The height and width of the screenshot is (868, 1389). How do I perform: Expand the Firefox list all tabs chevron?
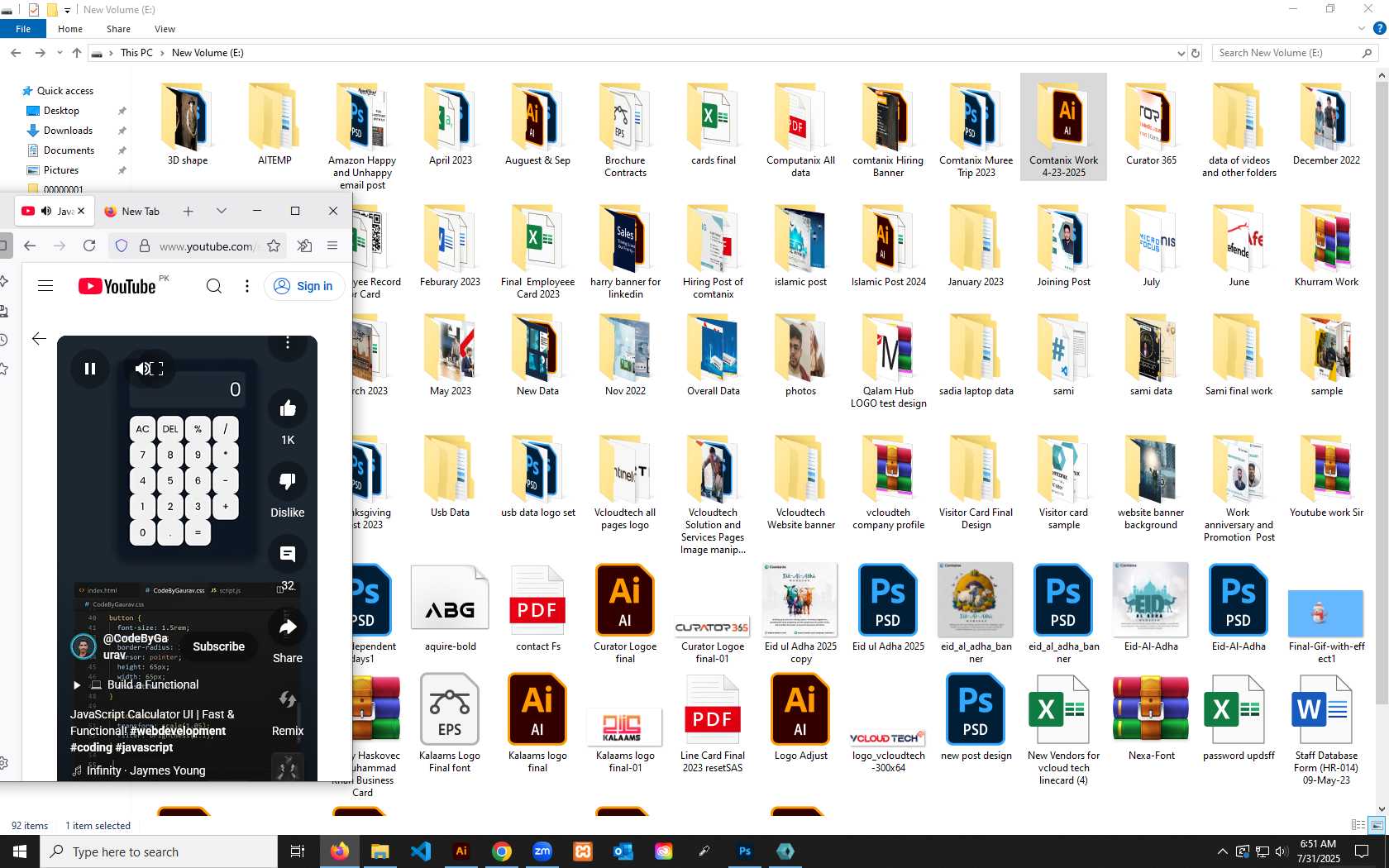pyautogui.click(x=222, y=212)
